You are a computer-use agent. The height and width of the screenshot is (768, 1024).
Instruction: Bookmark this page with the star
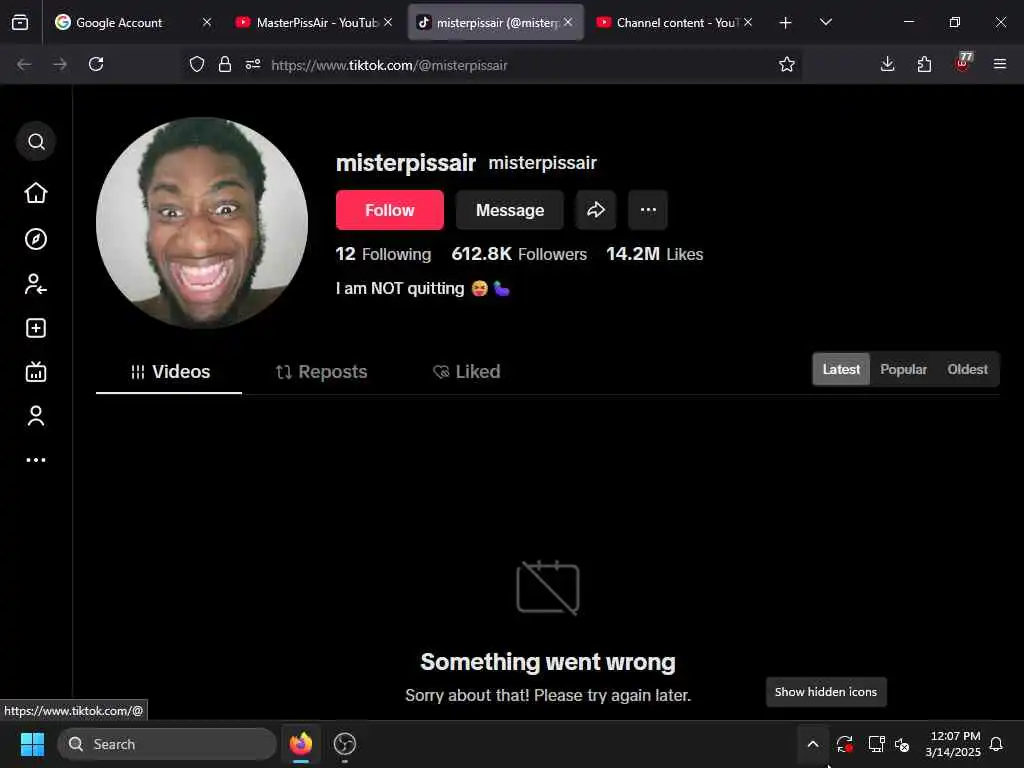pyautogui.click(x=787, y=64)
